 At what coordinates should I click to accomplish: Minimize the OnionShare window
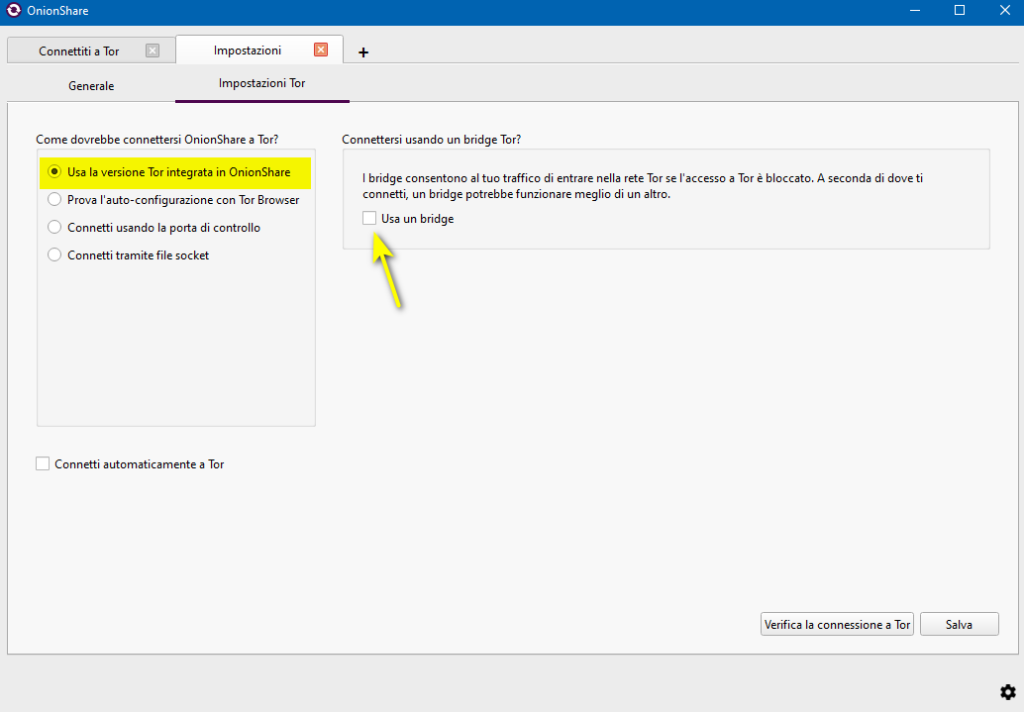point(913,11)
